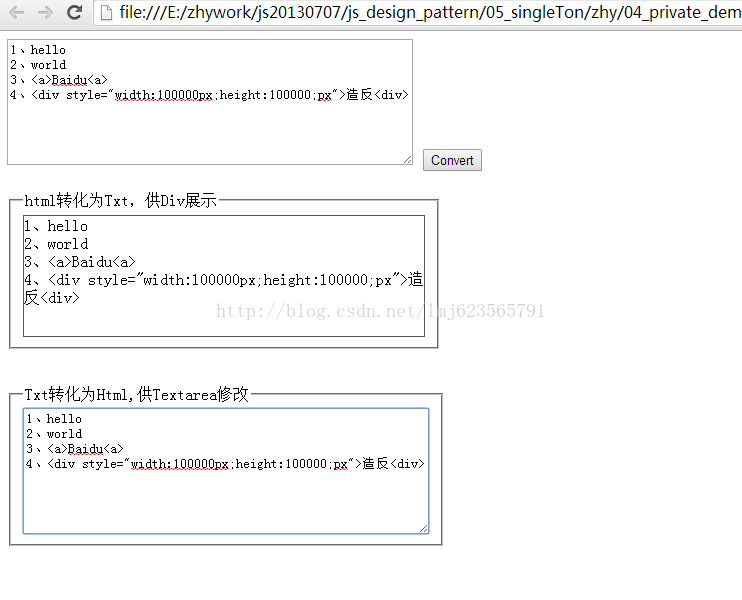Focus the address bar URL
Viewport: 742px width, 600px height.
pyautogui.click(x=430, y=13)
